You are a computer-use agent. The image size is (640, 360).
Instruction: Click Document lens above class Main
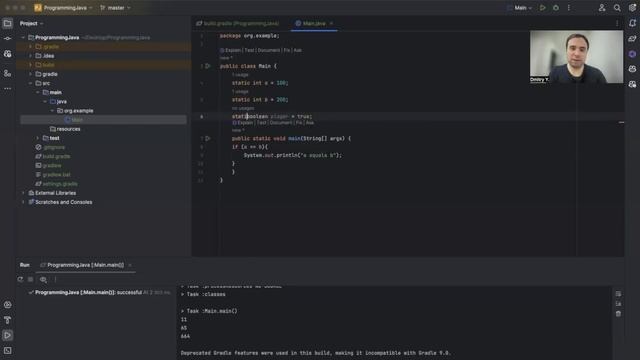[269, 51]
